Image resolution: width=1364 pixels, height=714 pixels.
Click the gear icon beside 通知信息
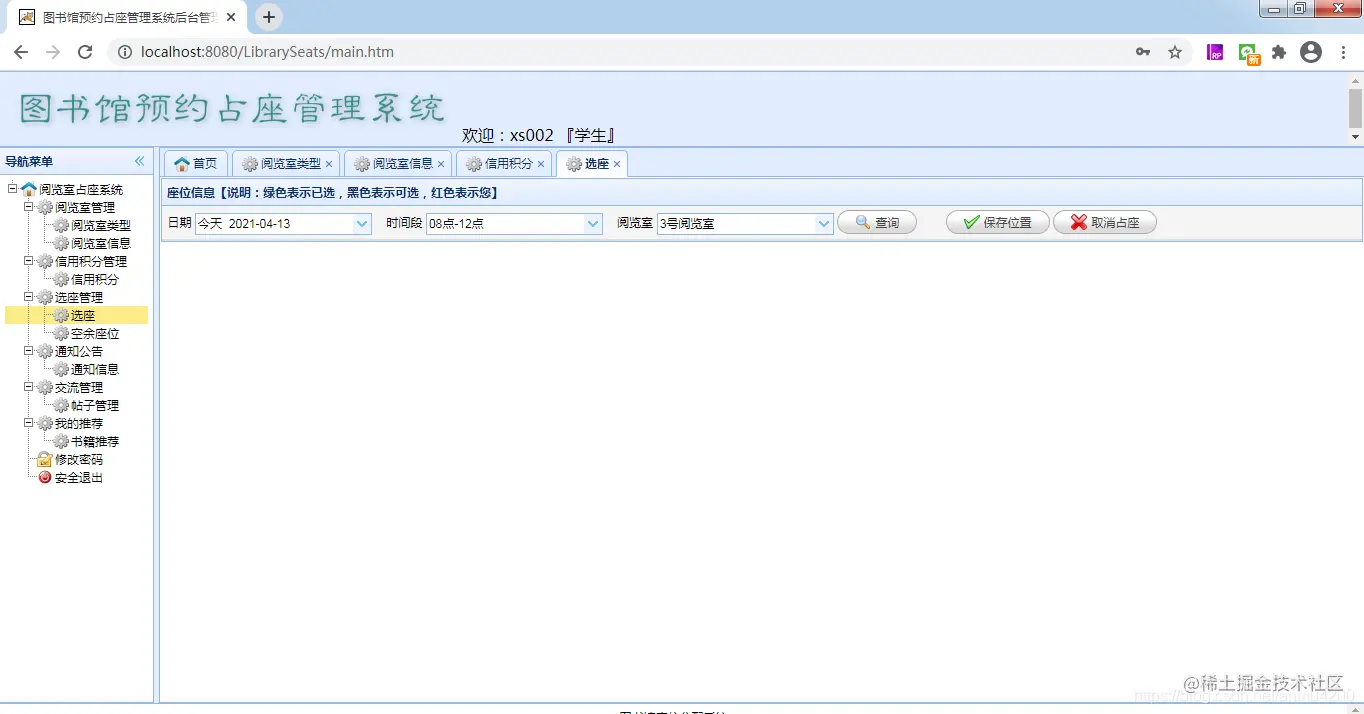61,369
